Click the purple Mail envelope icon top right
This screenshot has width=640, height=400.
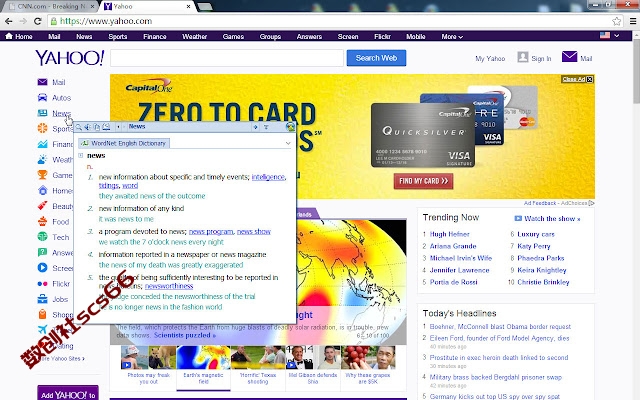pyautogui.click(x=569, y=57)
